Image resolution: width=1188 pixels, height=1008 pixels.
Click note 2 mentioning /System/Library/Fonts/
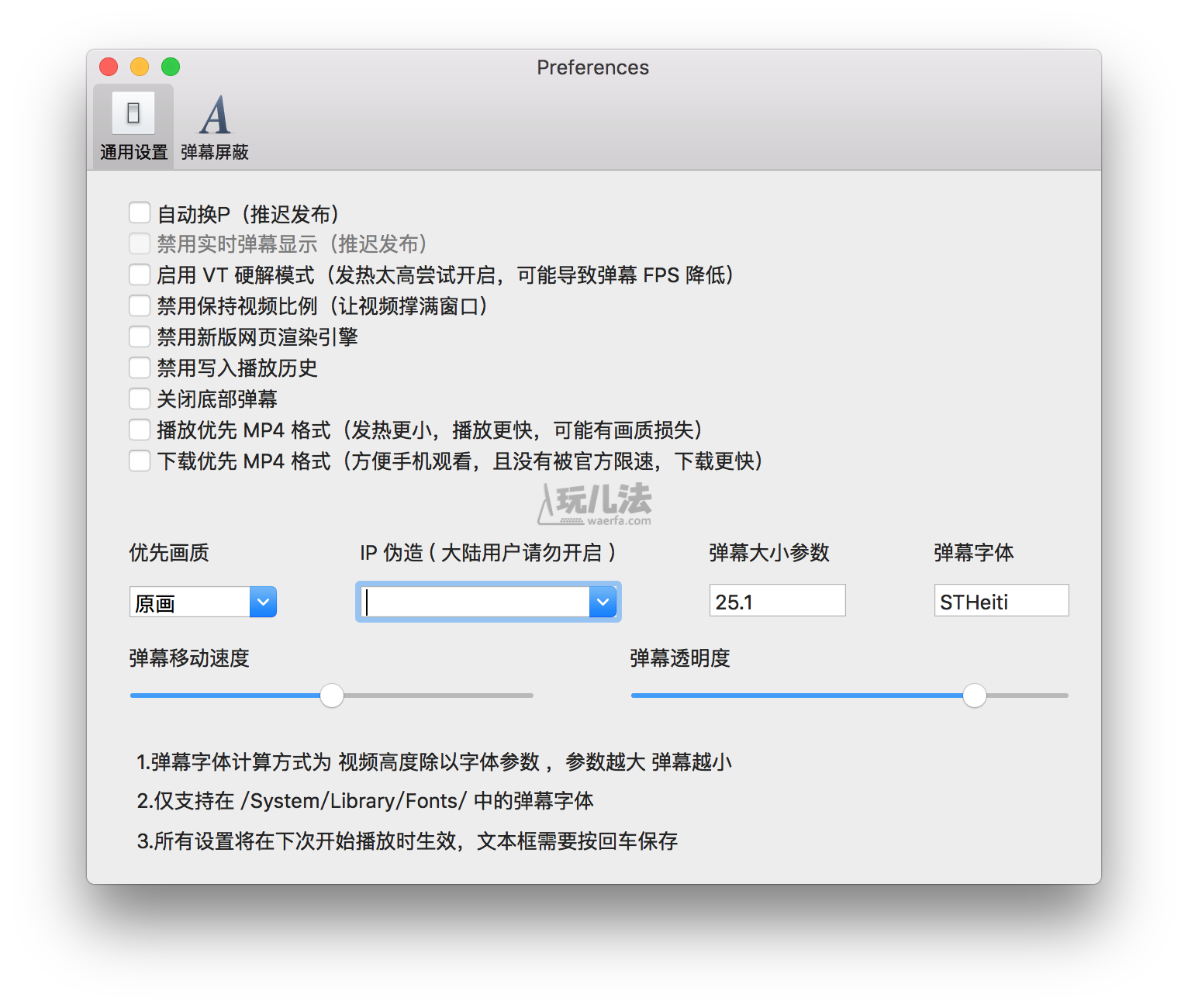[x=365, y=801]
